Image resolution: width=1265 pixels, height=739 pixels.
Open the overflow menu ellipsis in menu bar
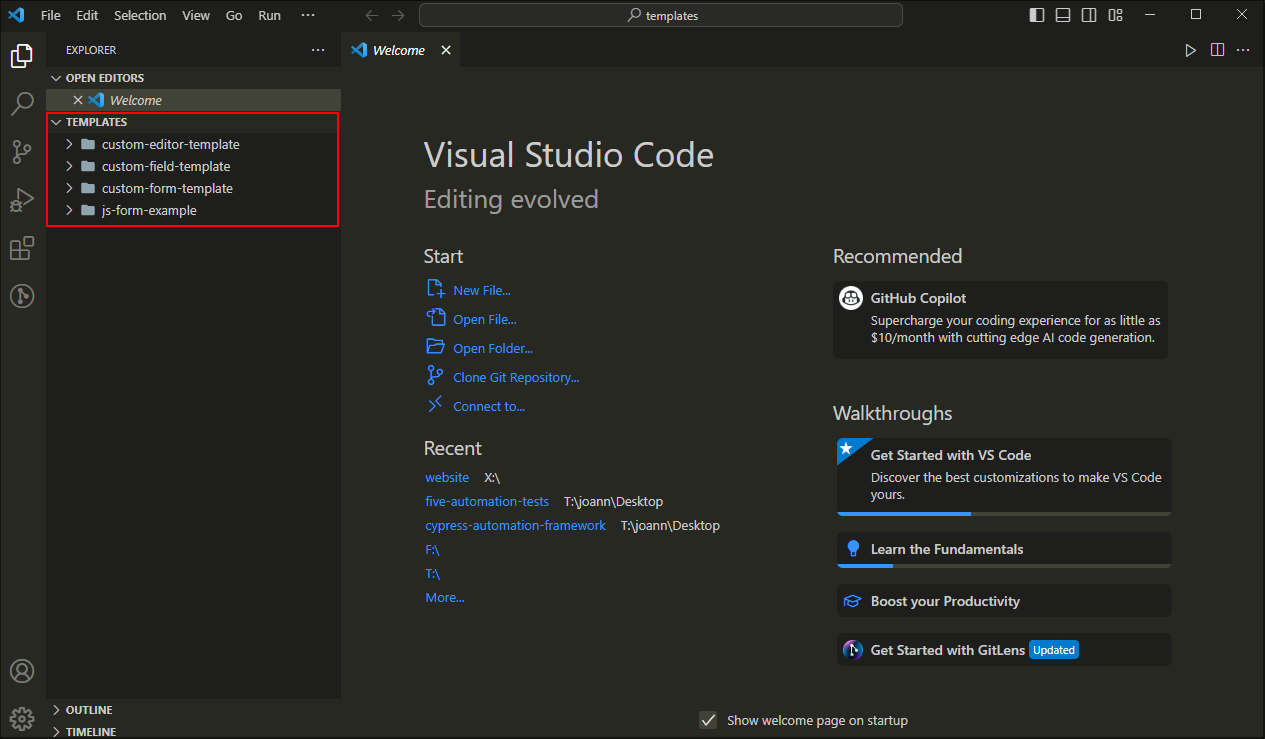tap(308, 15)
